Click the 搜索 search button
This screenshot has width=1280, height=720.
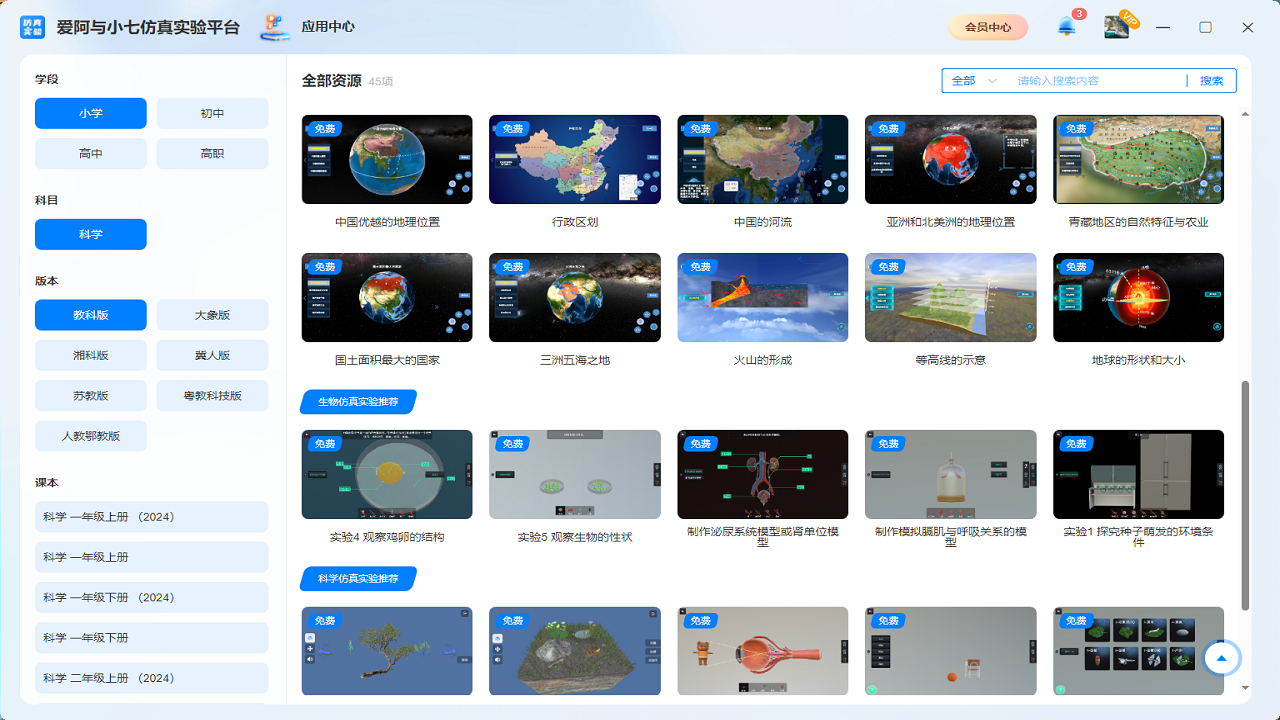pyautogui.click(x=1211, y=80)
